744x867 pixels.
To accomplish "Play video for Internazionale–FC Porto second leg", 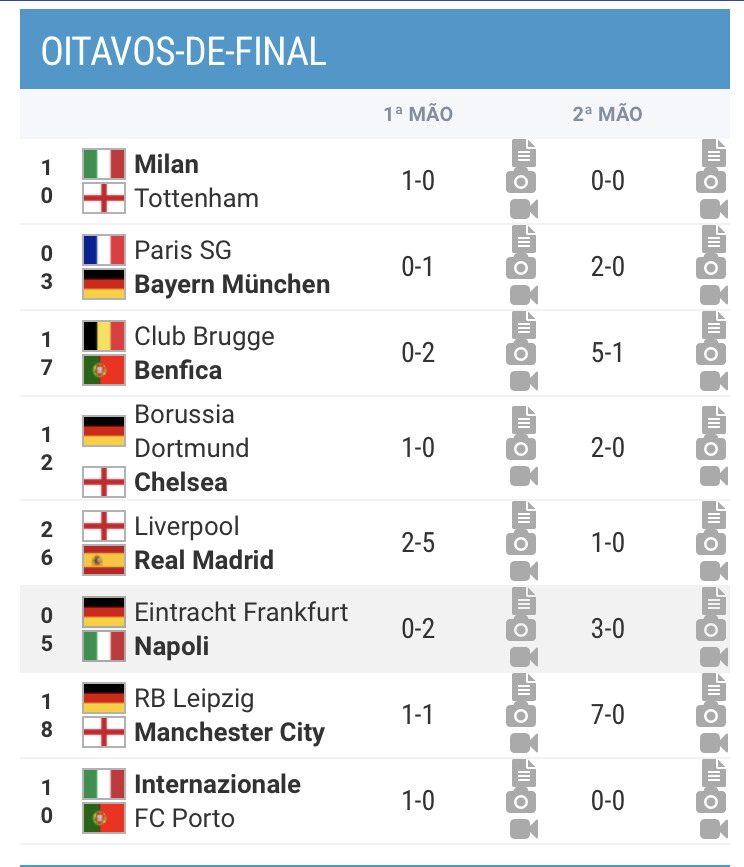I will click(x=714, y=829).
